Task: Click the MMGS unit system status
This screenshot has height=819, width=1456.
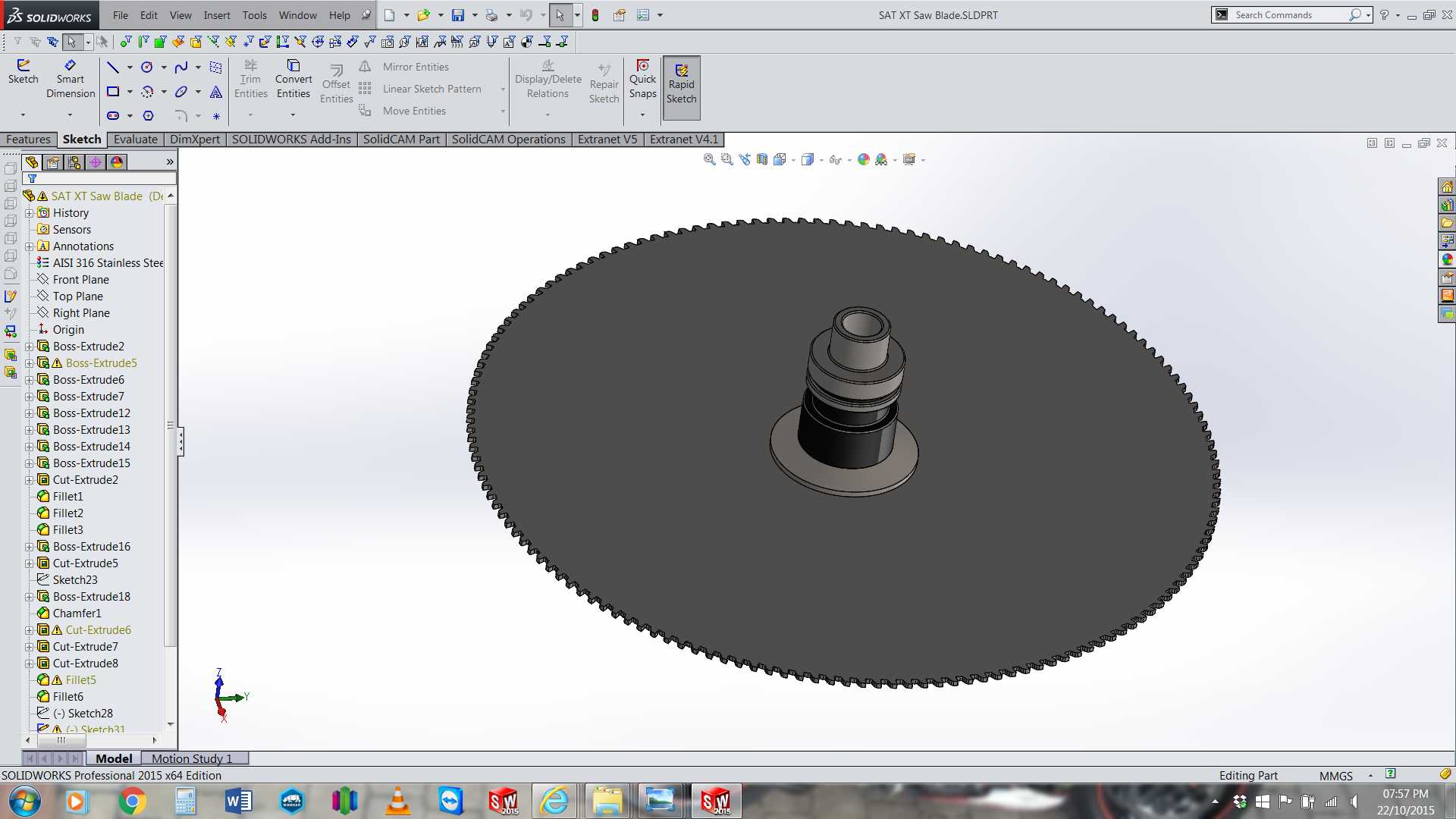Action: (x=1336, y=776)
